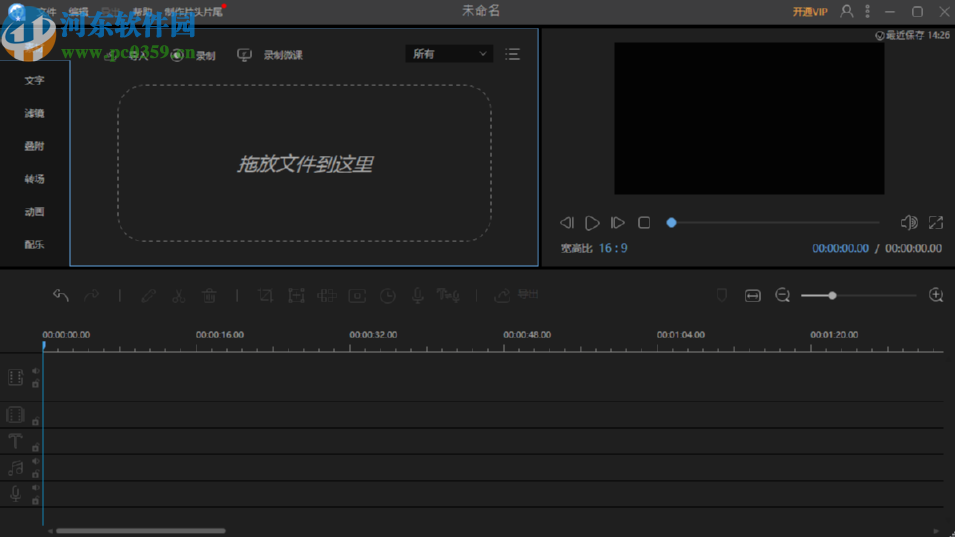Image resolution: width=955 pixels, height=537 pixels.
Task: Click the 录制微课 record lesson button
Action: (x=270, y=55)
